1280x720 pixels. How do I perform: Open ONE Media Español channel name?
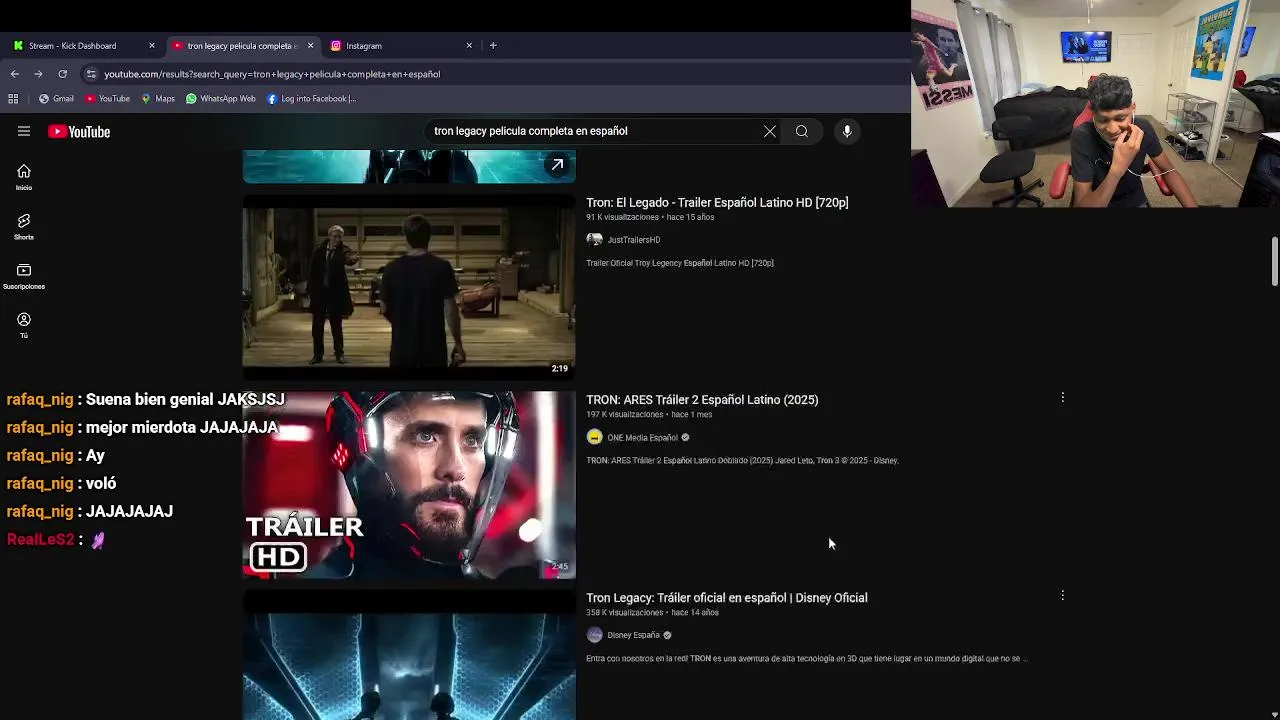pyautogui.click(x=642, y=437)
